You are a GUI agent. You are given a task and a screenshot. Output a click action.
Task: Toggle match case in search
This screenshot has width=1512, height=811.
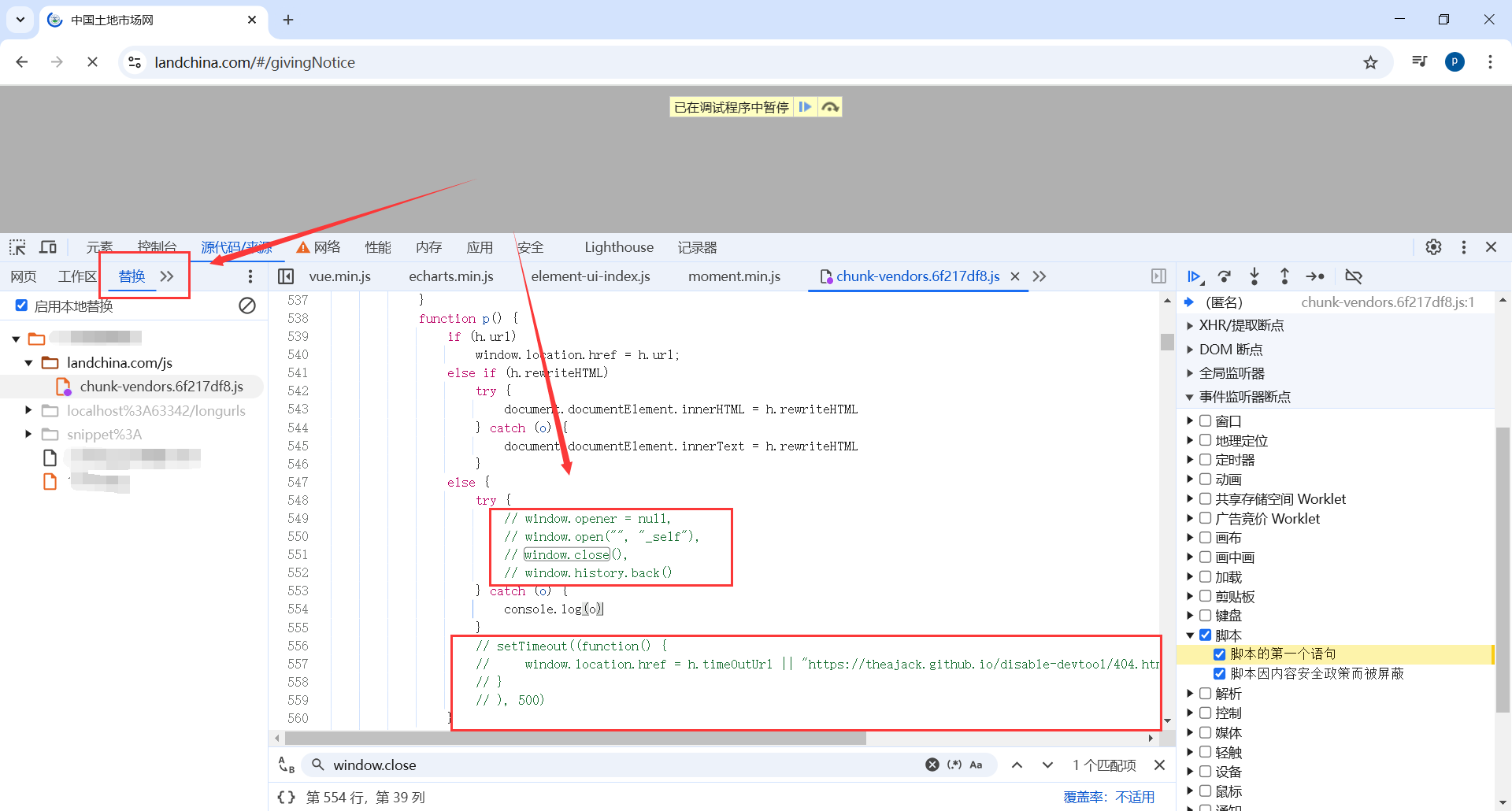(x=976, y=765)
